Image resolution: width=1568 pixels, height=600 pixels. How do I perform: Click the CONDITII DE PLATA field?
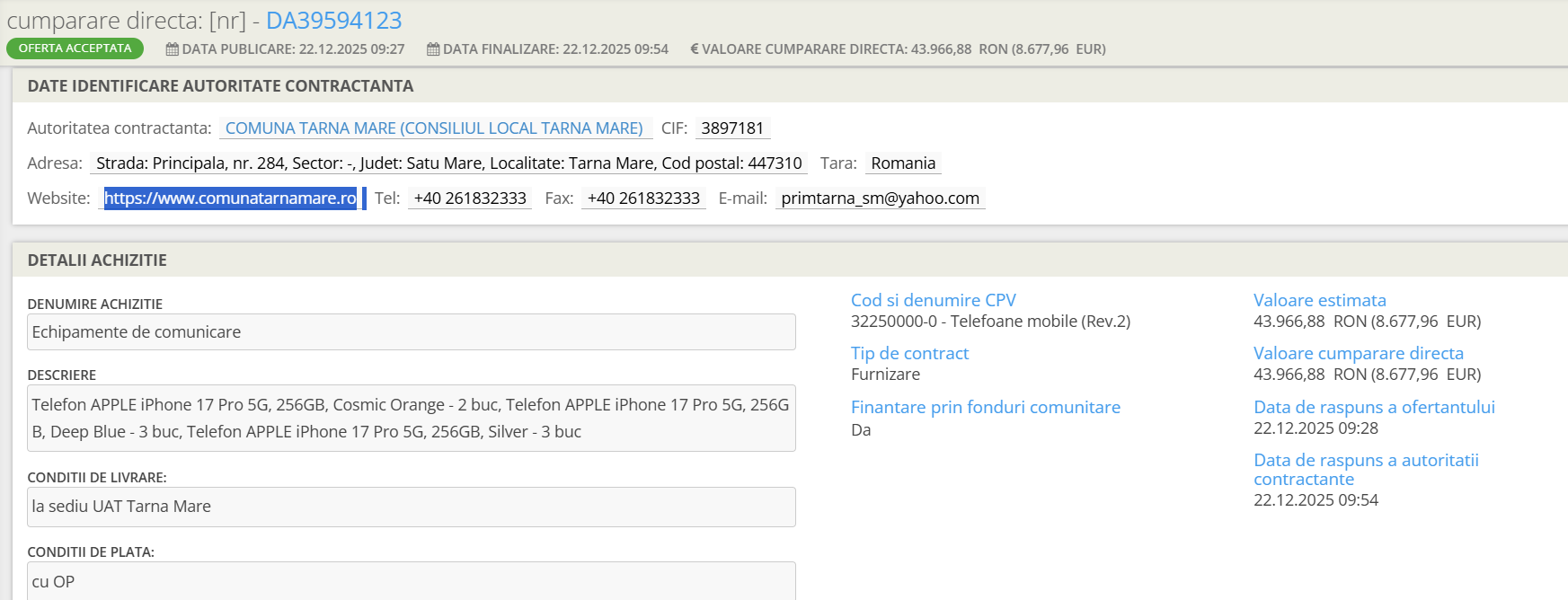(411, 581)
